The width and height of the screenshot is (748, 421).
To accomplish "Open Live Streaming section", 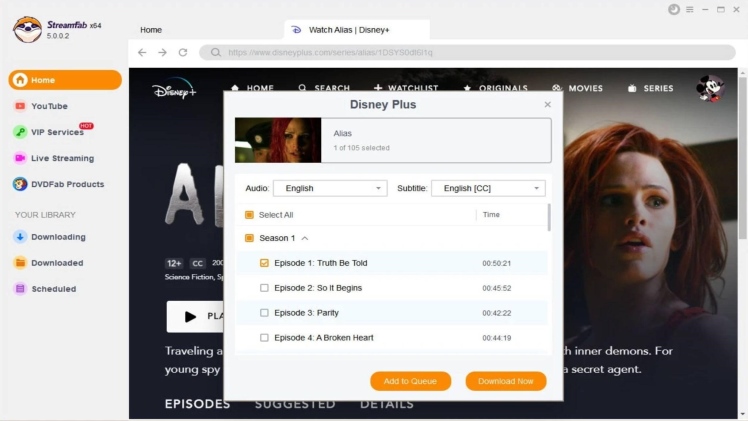I will click(x=61, y=158).
